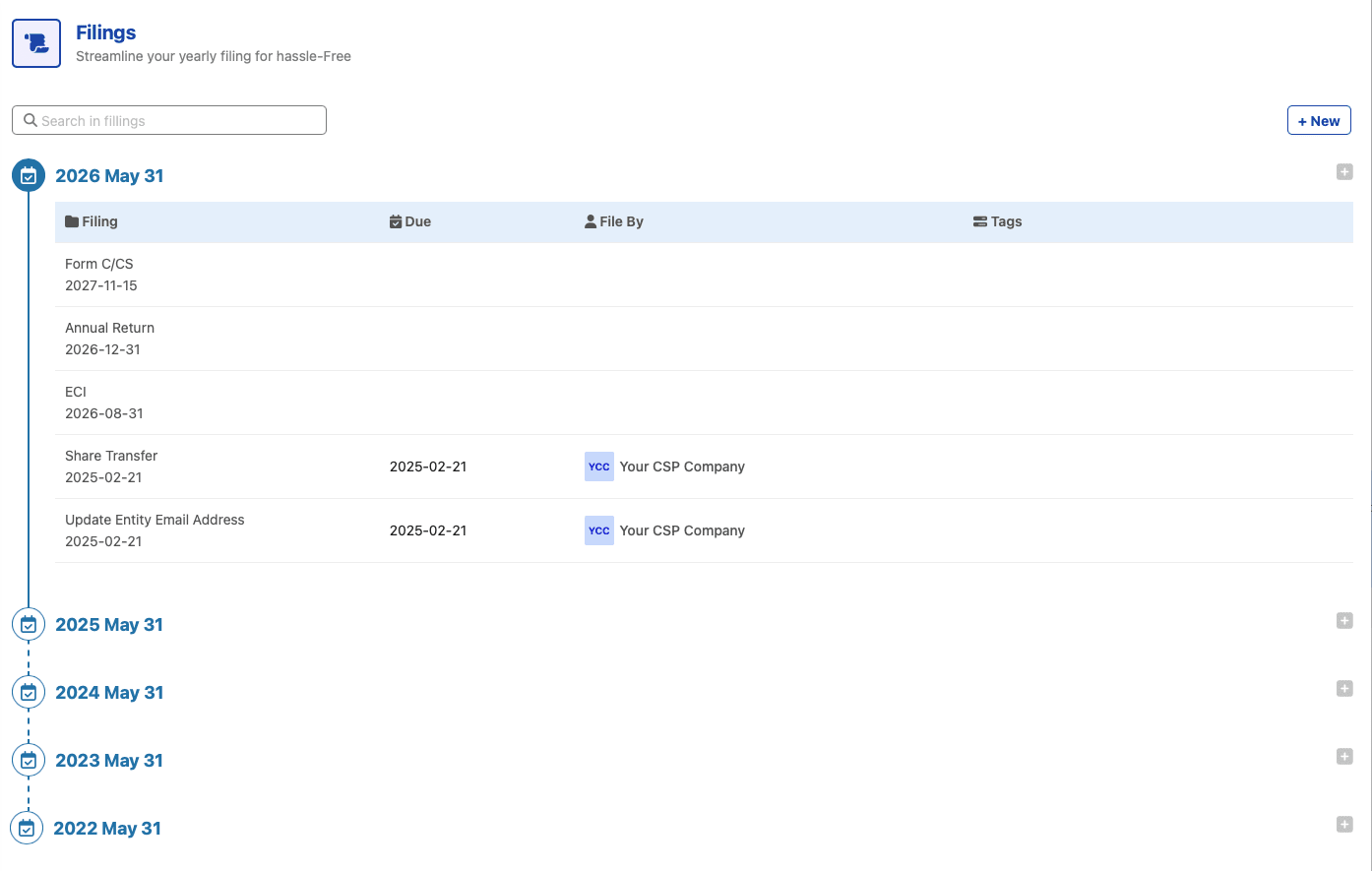Click the + New button
The height and width of the screenshot is (871, 1372).
[x=1319, y=121]
